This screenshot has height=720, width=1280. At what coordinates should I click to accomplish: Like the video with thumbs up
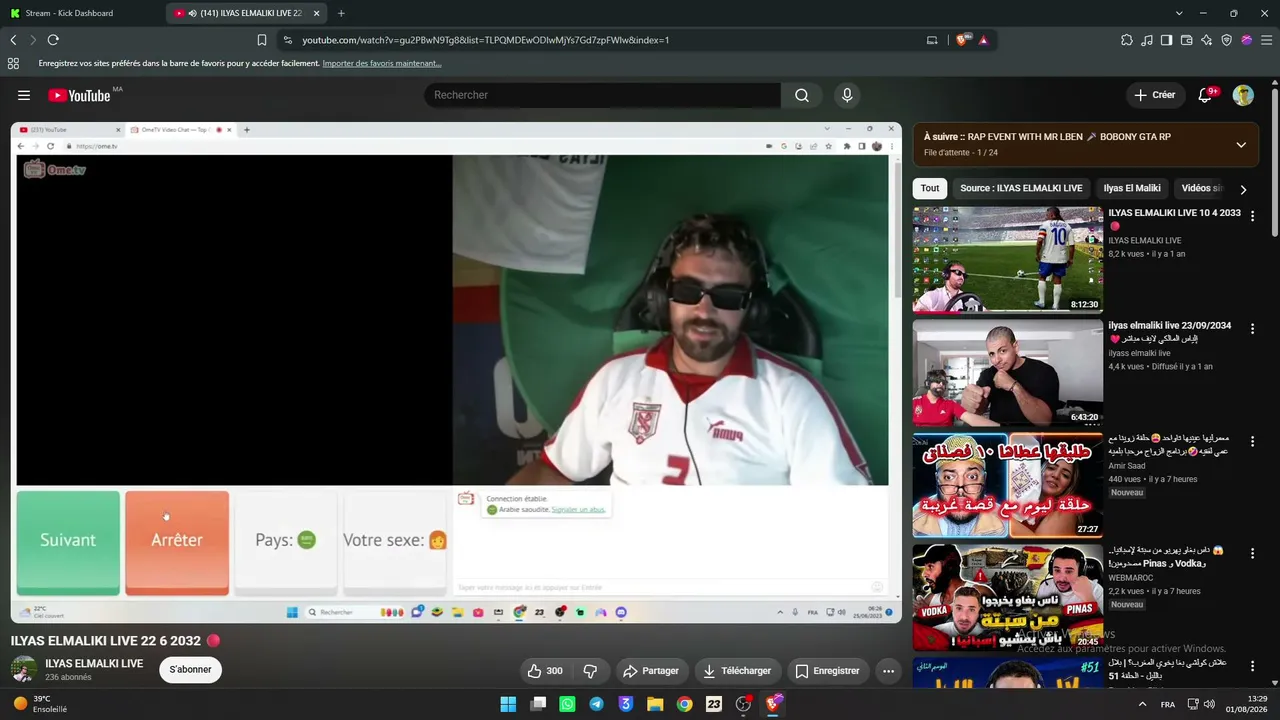click(x=545, y=671)
